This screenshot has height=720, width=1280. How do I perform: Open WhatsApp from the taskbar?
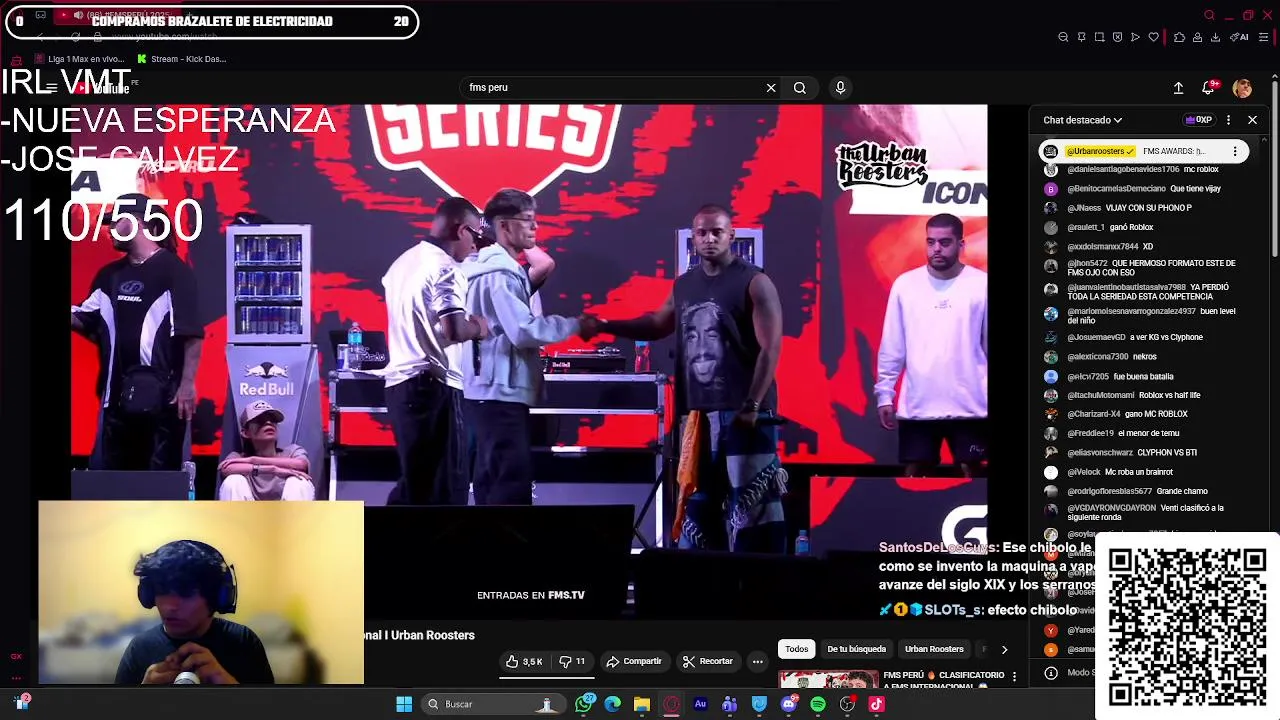pos(584,704)
